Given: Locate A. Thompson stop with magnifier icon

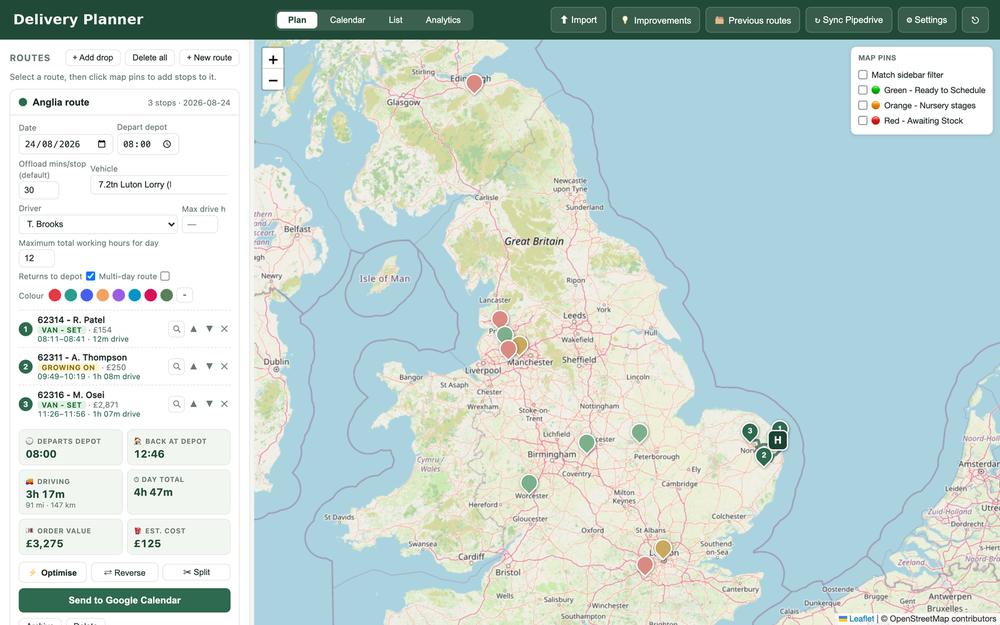Looking at the screenshot, I should (x=177, y=367).
